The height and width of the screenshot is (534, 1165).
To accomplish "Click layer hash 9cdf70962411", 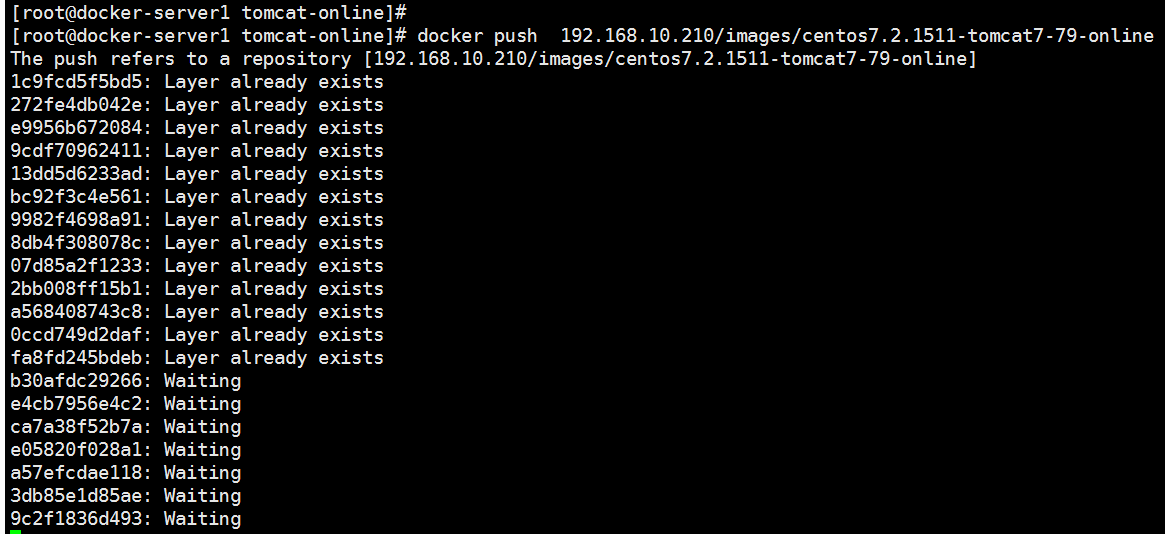I will [x=77, y=151].
